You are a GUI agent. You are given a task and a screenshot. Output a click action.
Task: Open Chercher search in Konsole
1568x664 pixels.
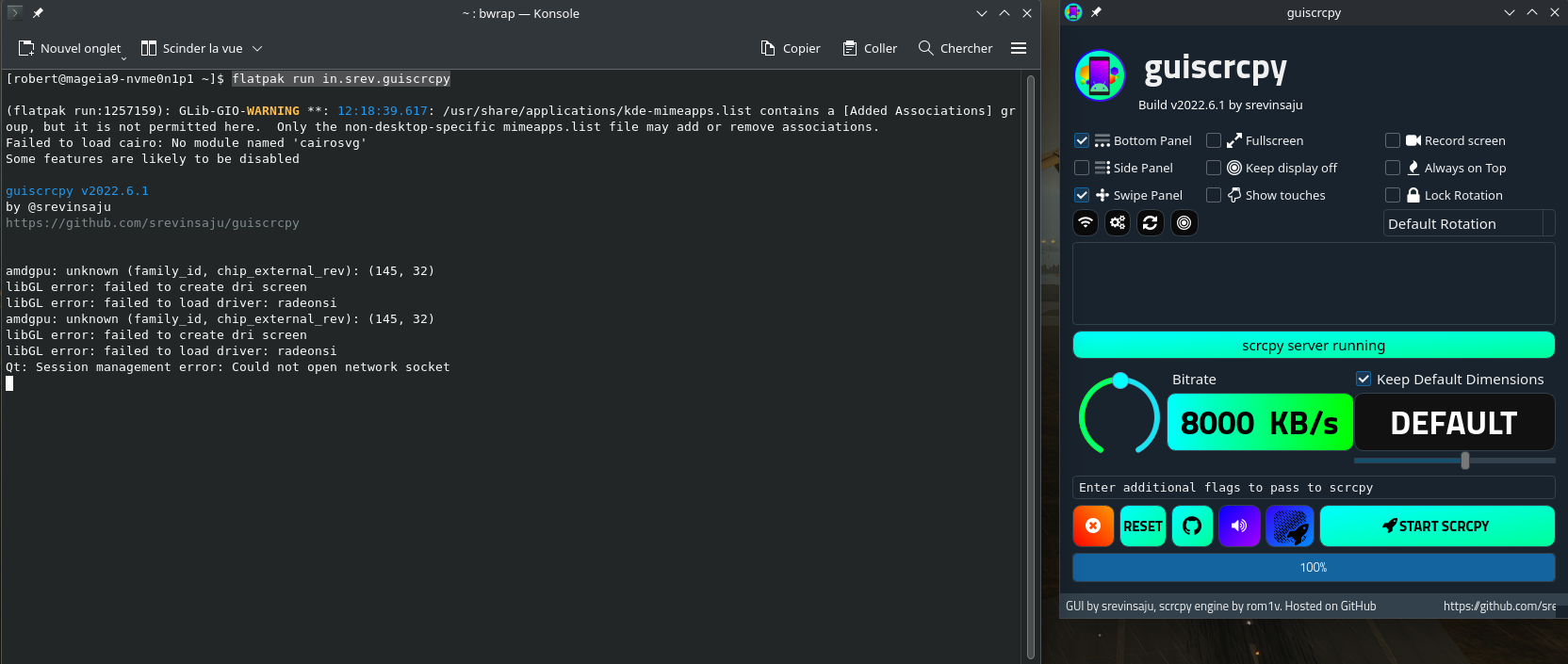pos(955,48)
